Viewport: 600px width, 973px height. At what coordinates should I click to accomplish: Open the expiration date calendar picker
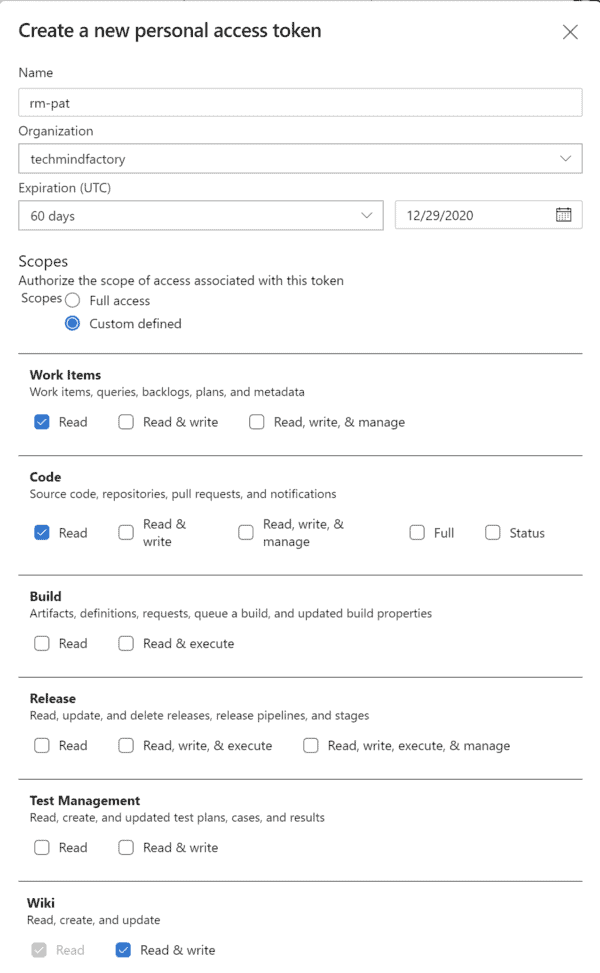pyautogui.click(x=563, y=215)
